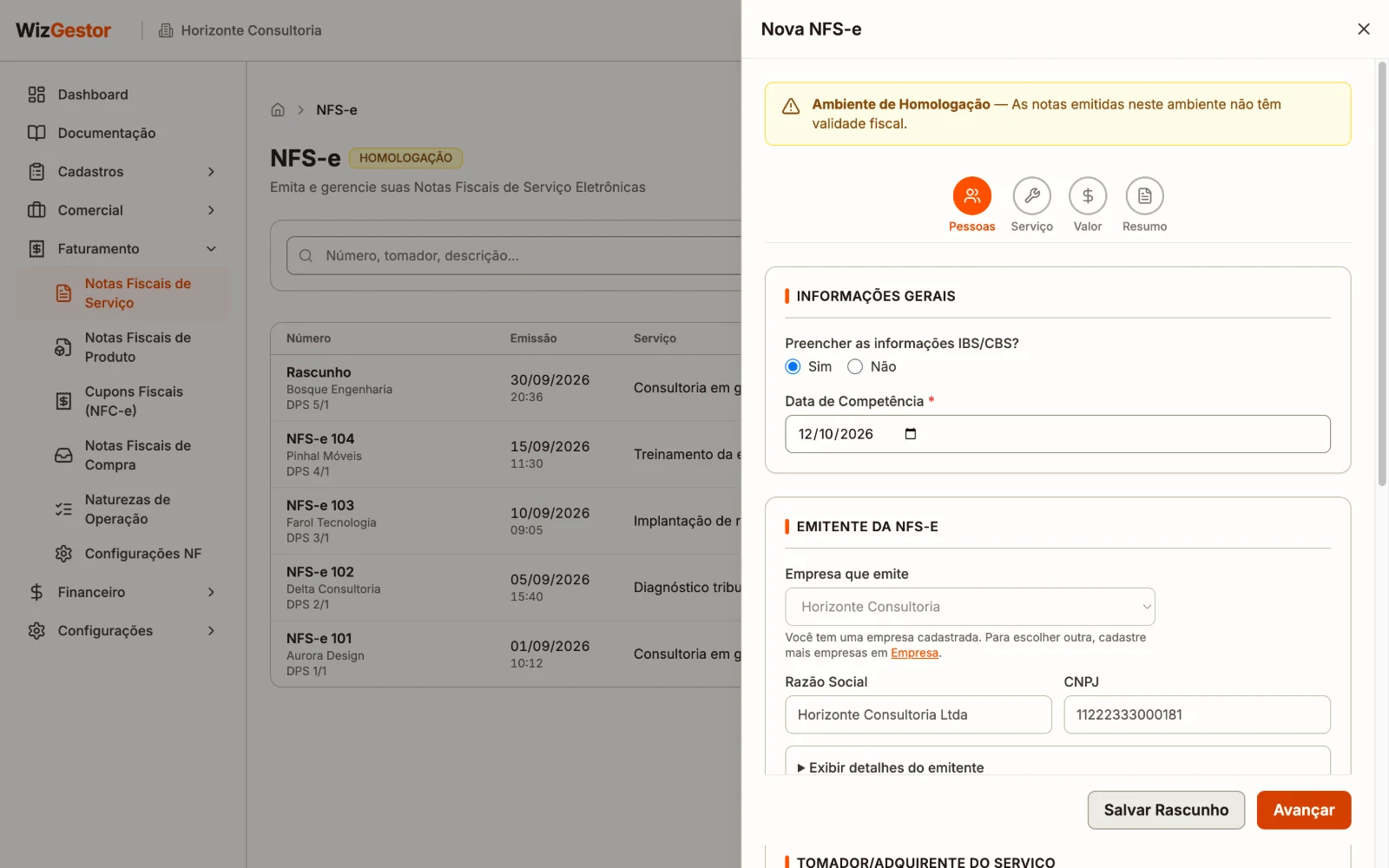Click the Financeiro dollar icon
1389x868 pixels.
pos(36,592)
